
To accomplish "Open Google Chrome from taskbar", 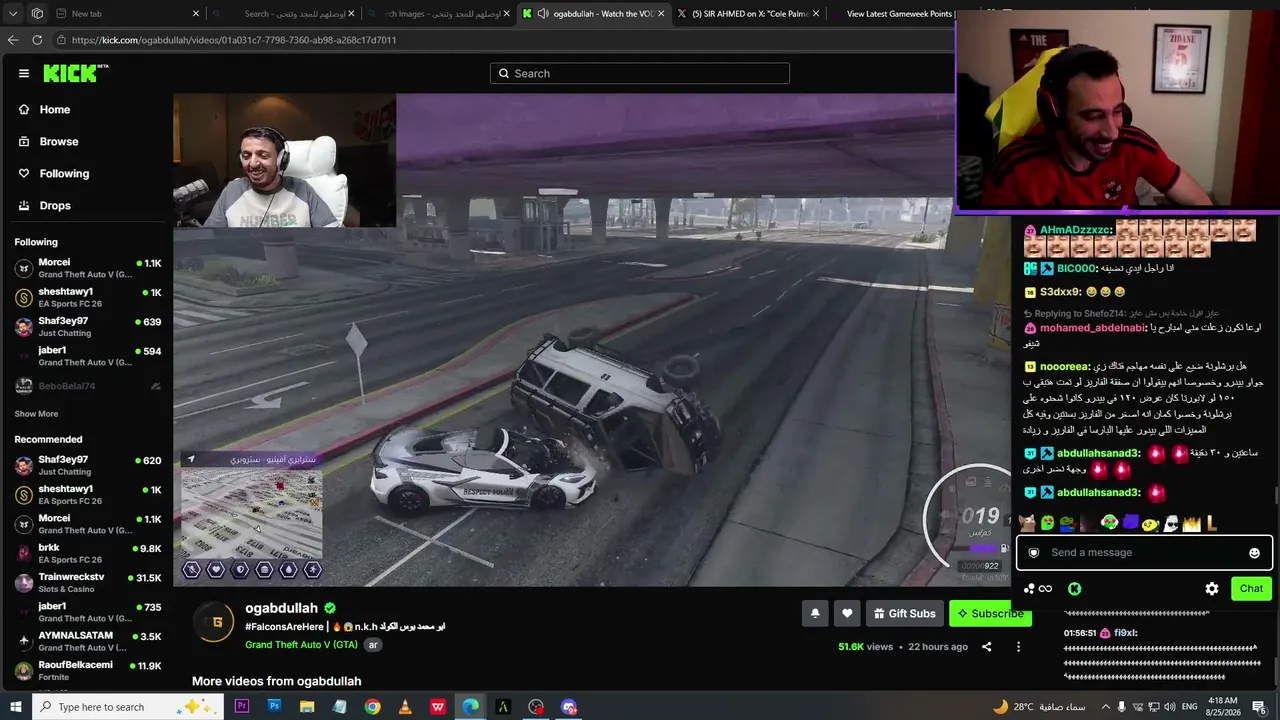I will click(x=372, y=707).
